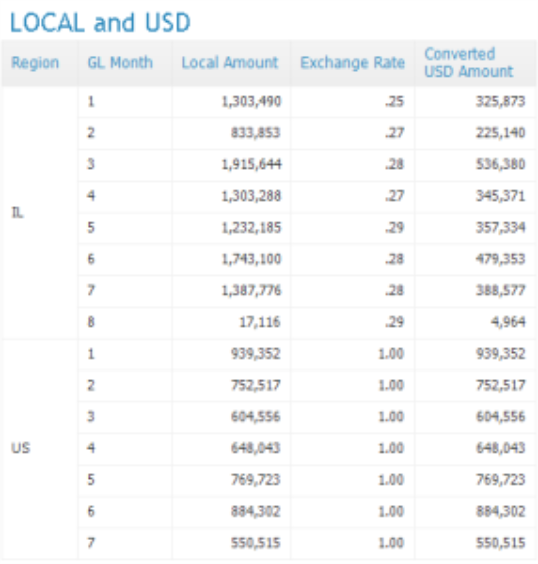Click the LOCAL and USD title
The height and width of the screenshot is (564, 538).
(x=100, y=22)
